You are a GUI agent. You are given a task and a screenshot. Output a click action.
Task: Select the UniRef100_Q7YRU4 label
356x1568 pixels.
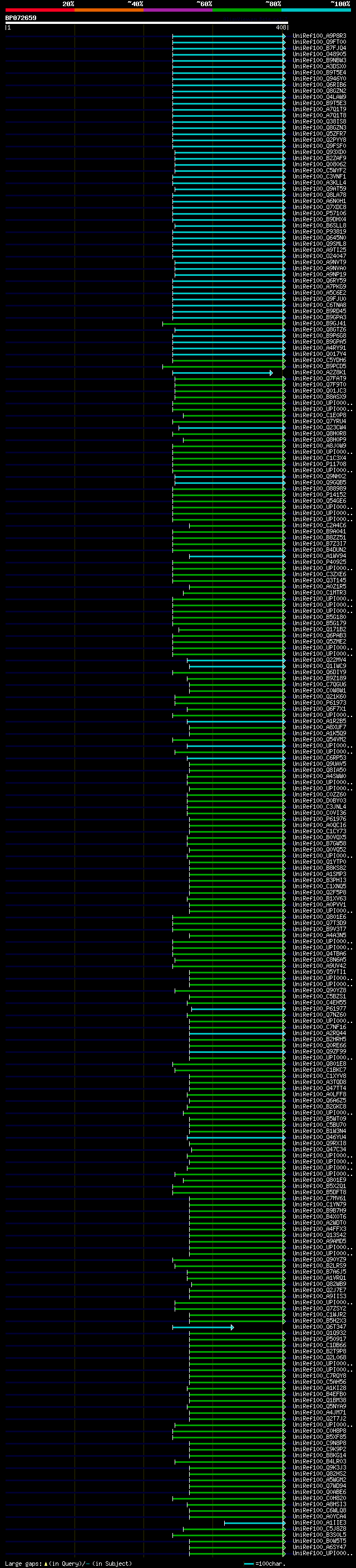point(319,421)
